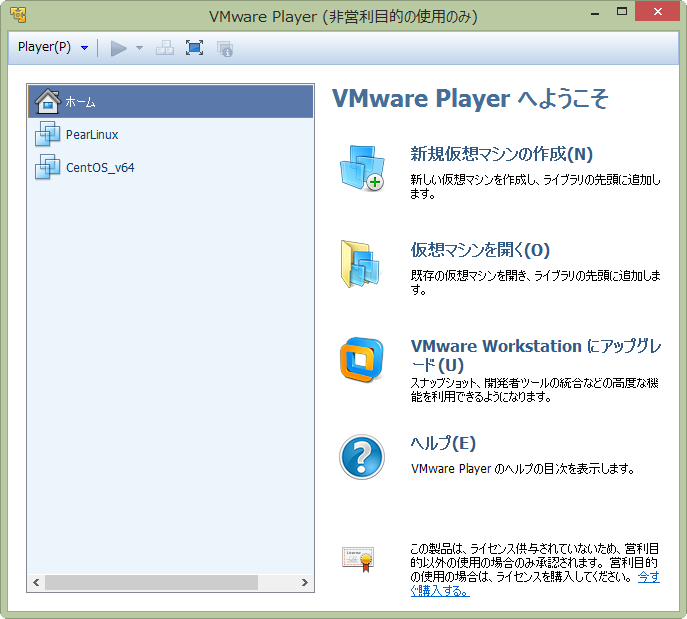The height and width of the screenshot is (619, 687).
Task: Click 新規仮想マシンの作成(N) link
Action: (501, 154)
